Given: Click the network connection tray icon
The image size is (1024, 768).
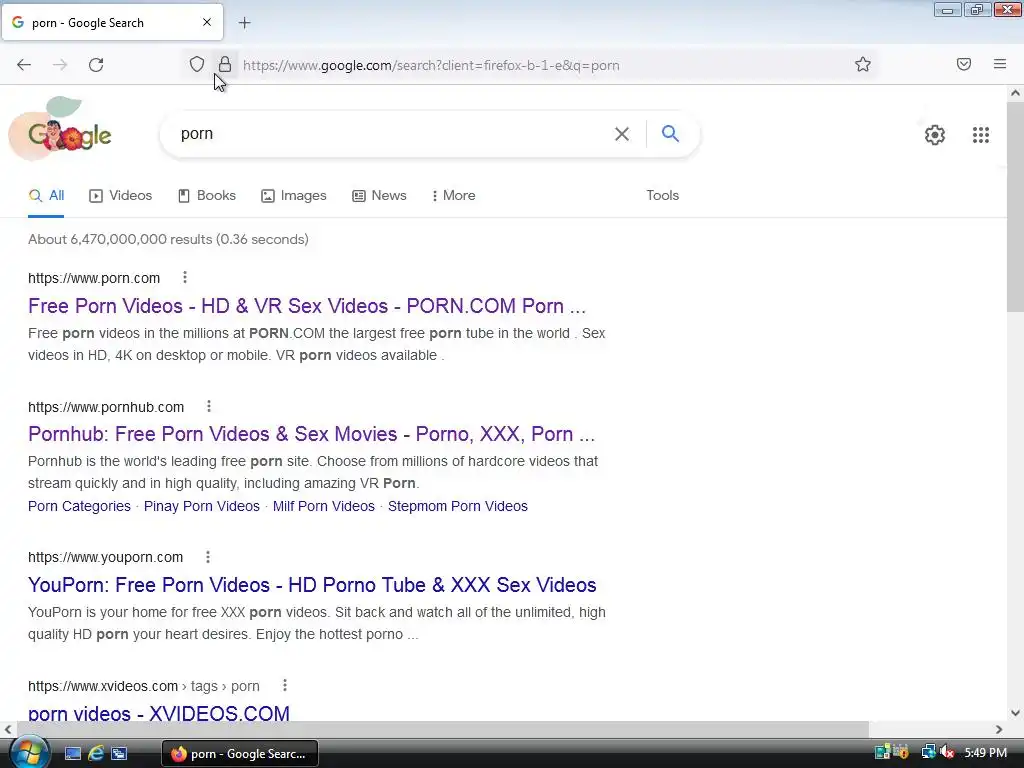Looking at the screenshot, I should (928, 752).
